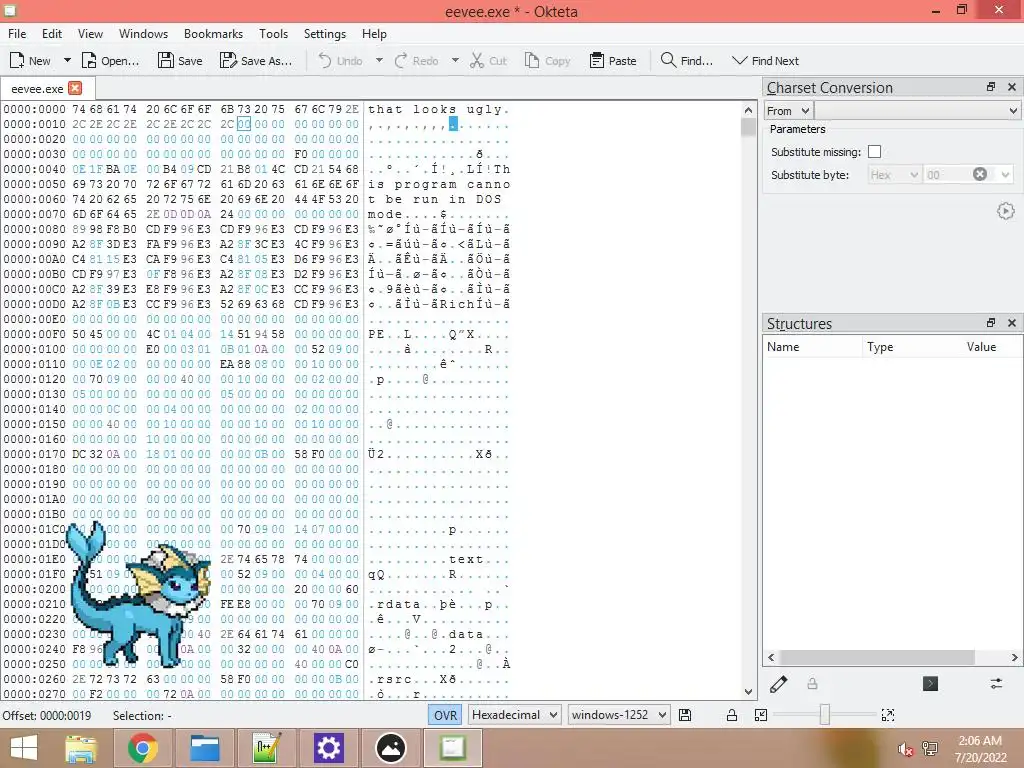The height and width of the screenshot is (768, 1024).
Task: Click the pencil edit icon in Structures
Action: pyautogui.click(x=778, y=684)
